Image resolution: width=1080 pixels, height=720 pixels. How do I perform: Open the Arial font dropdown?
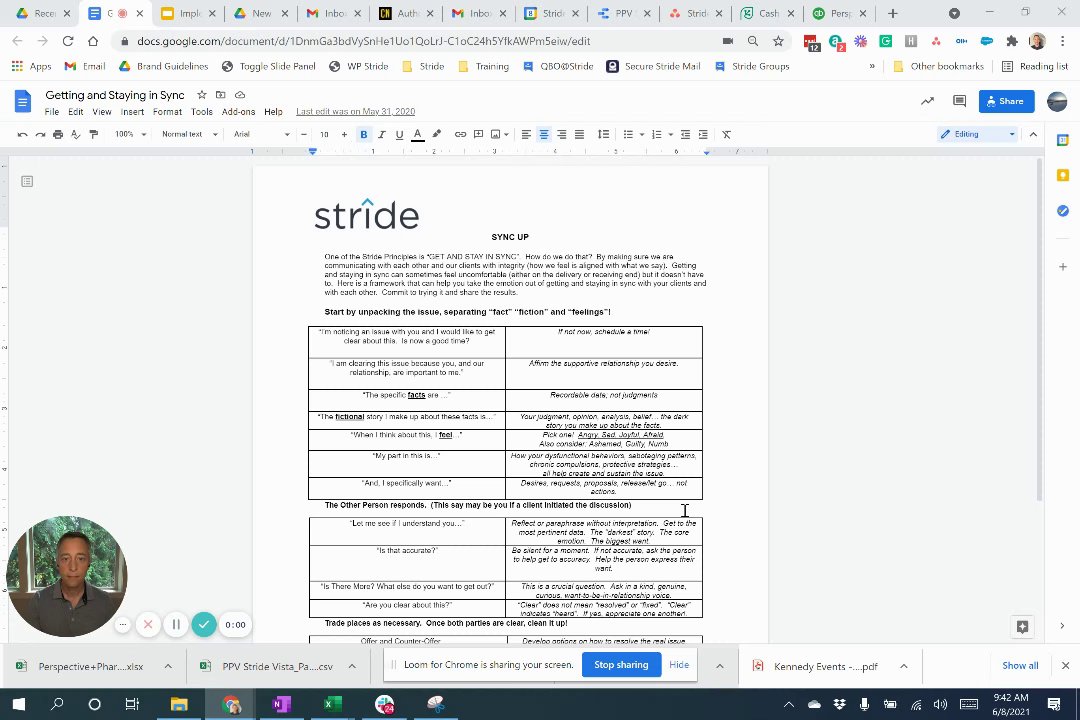262,134
